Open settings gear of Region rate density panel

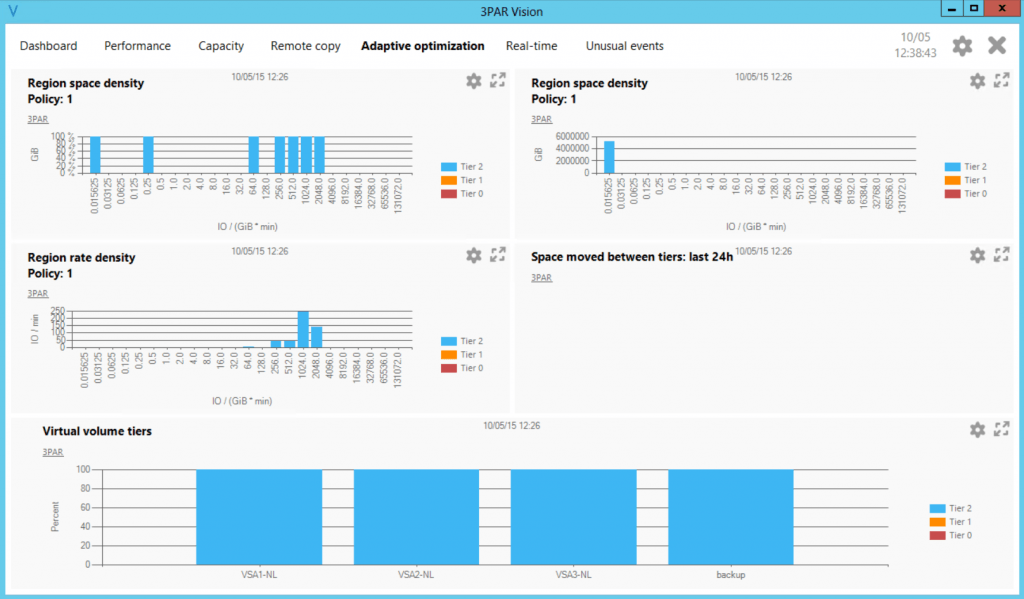[473, 255]
